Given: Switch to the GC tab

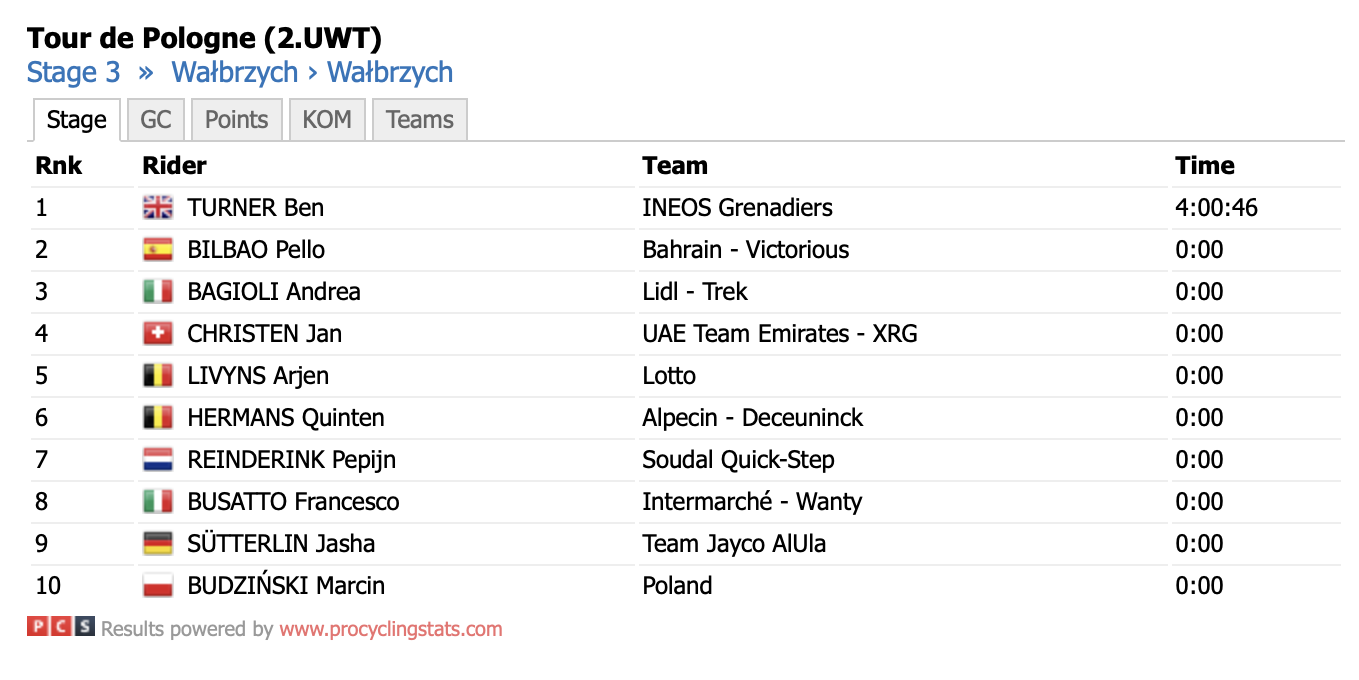Looking at the screenshot, I should point(156,120).
